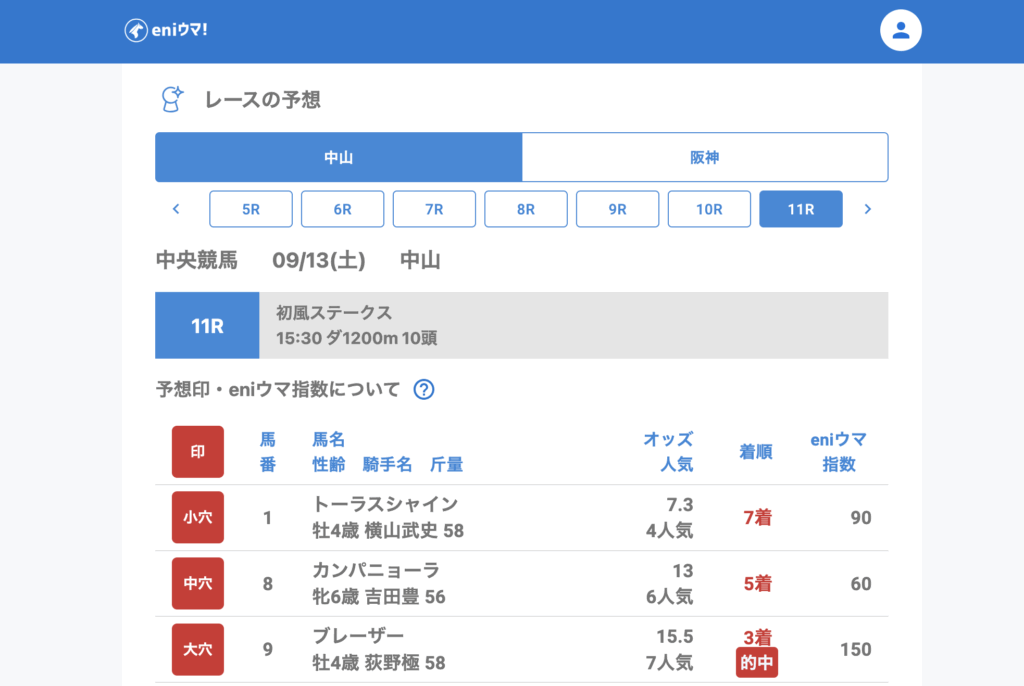Open the help question mark icon
Viewport: 1024px width, 686px height.
point(424,390)
